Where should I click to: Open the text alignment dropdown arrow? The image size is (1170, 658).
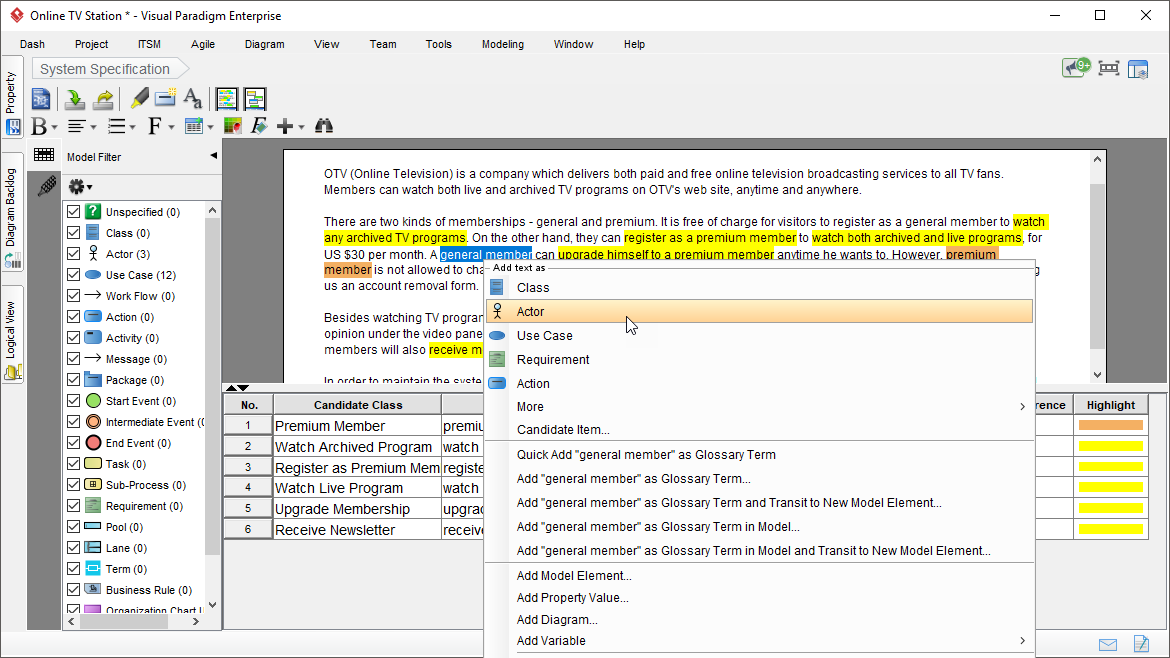pos(93,128)
